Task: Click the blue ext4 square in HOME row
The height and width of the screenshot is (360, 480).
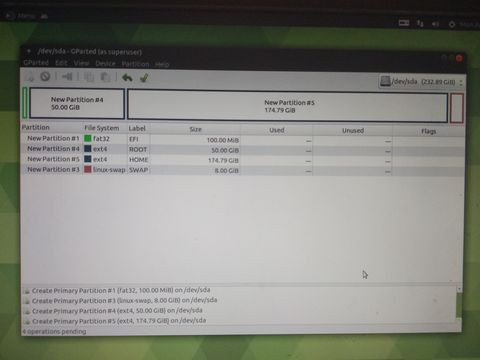Action: coord(88,159)
